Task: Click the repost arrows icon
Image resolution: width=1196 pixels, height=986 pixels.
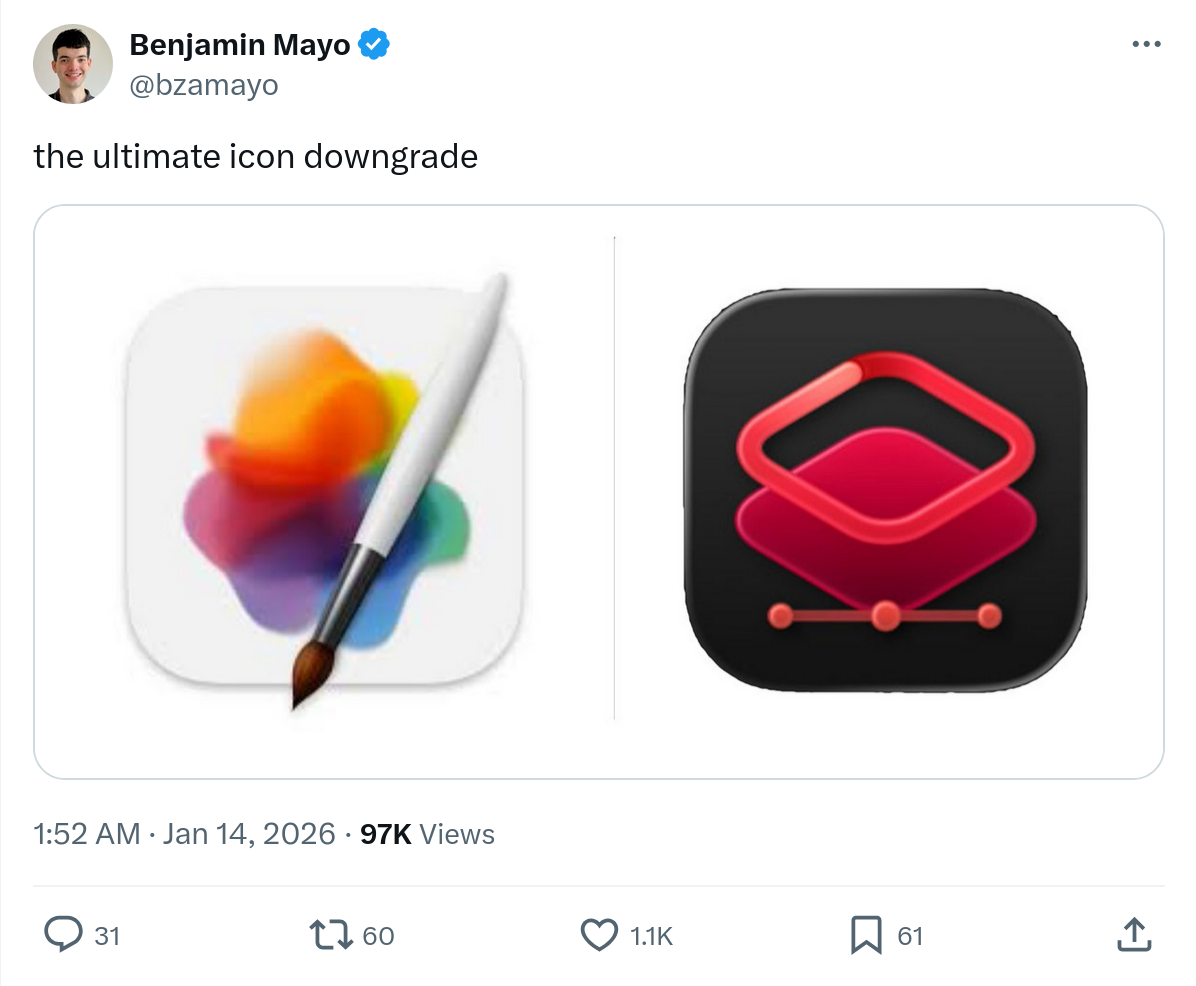Action: coord(331,935)
